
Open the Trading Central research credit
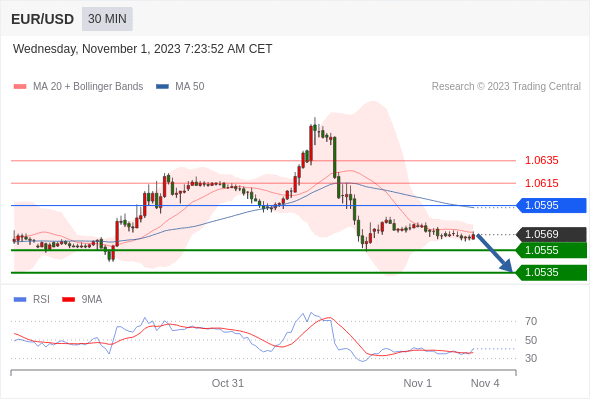506,87
